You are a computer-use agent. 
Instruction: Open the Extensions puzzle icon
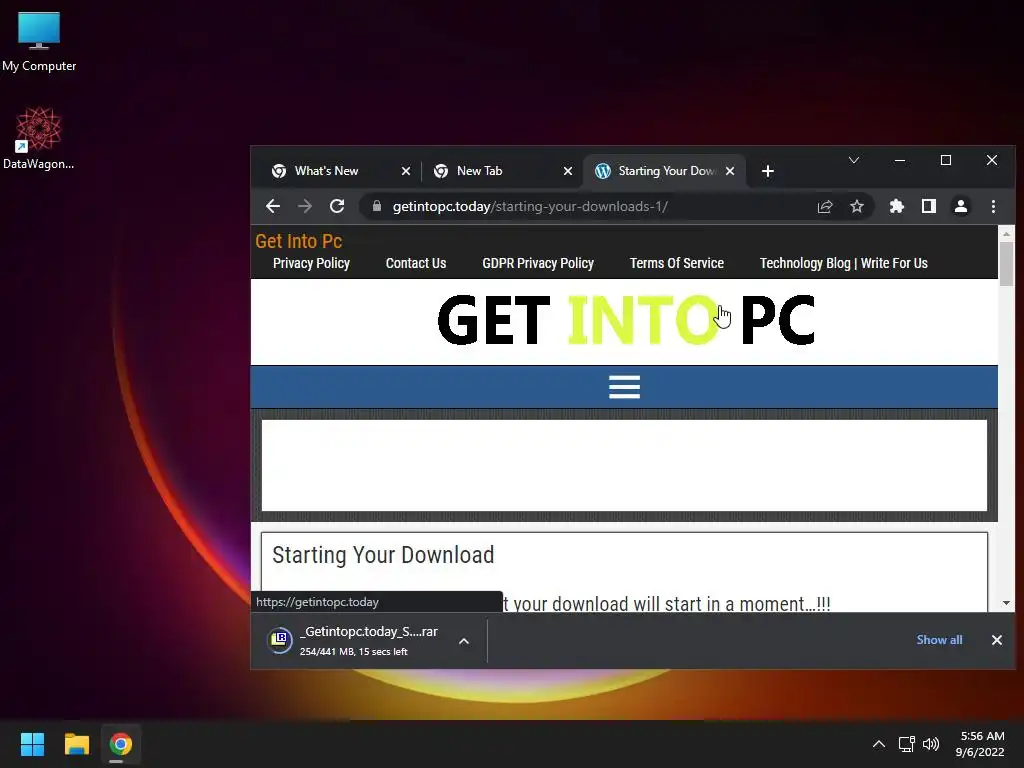point(897,206)
